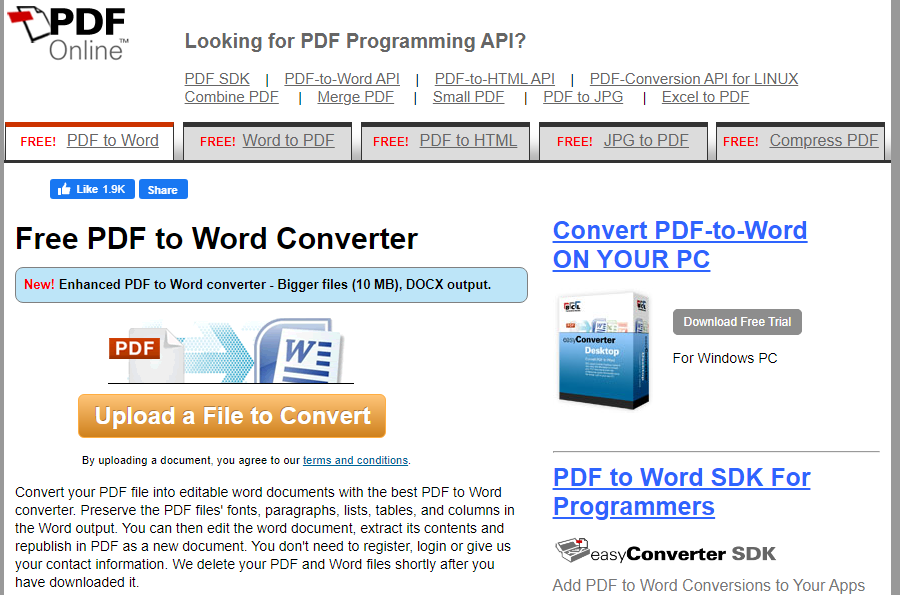Click the easyConverter Desktop box image

(603, 349)
